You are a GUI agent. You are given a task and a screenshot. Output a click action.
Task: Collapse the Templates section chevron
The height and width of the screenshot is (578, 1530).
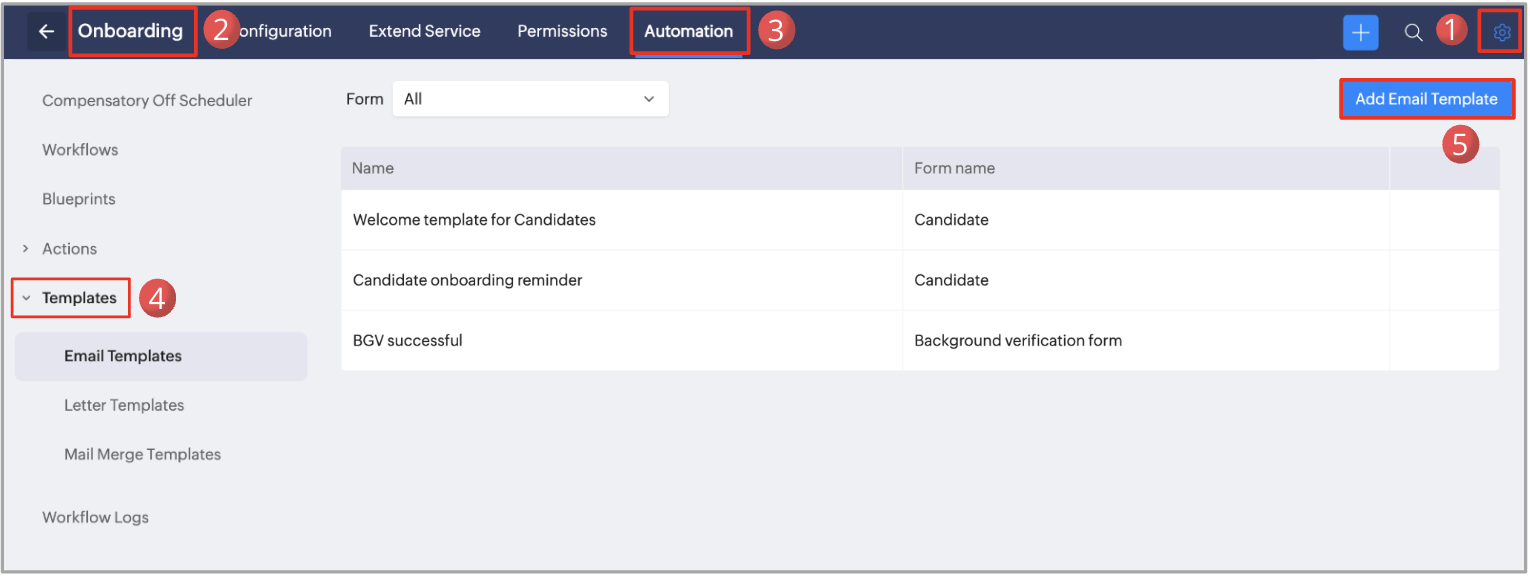26,298
